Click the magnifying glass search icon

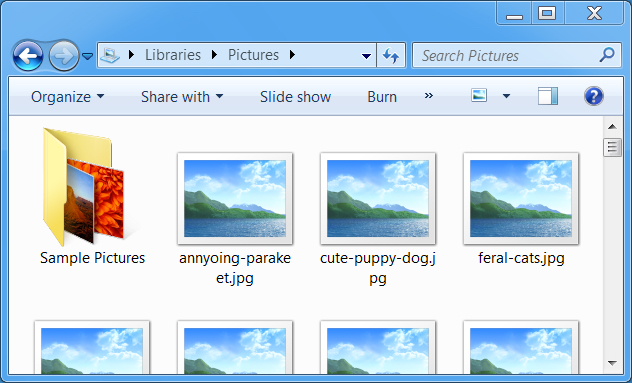click(607, 55)
